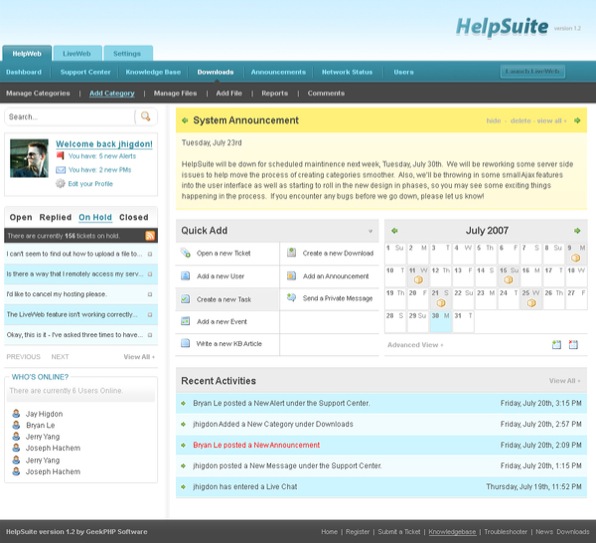Screen dimensions: 596x543
Task: Click the Add an Announcement icon
Action: tap(292, 276)
